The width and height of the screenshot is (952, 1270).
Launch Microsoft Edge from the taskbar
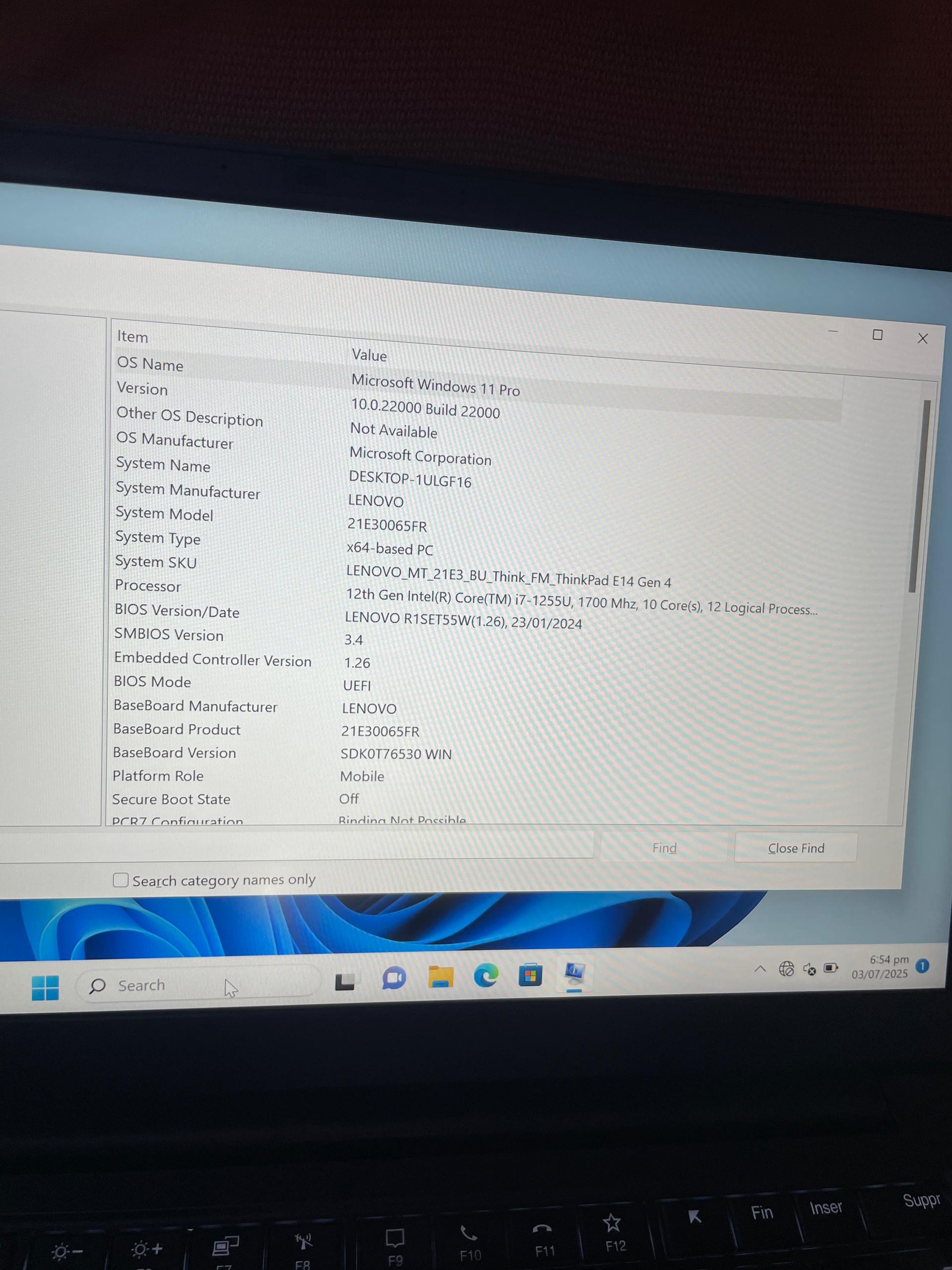485,975
